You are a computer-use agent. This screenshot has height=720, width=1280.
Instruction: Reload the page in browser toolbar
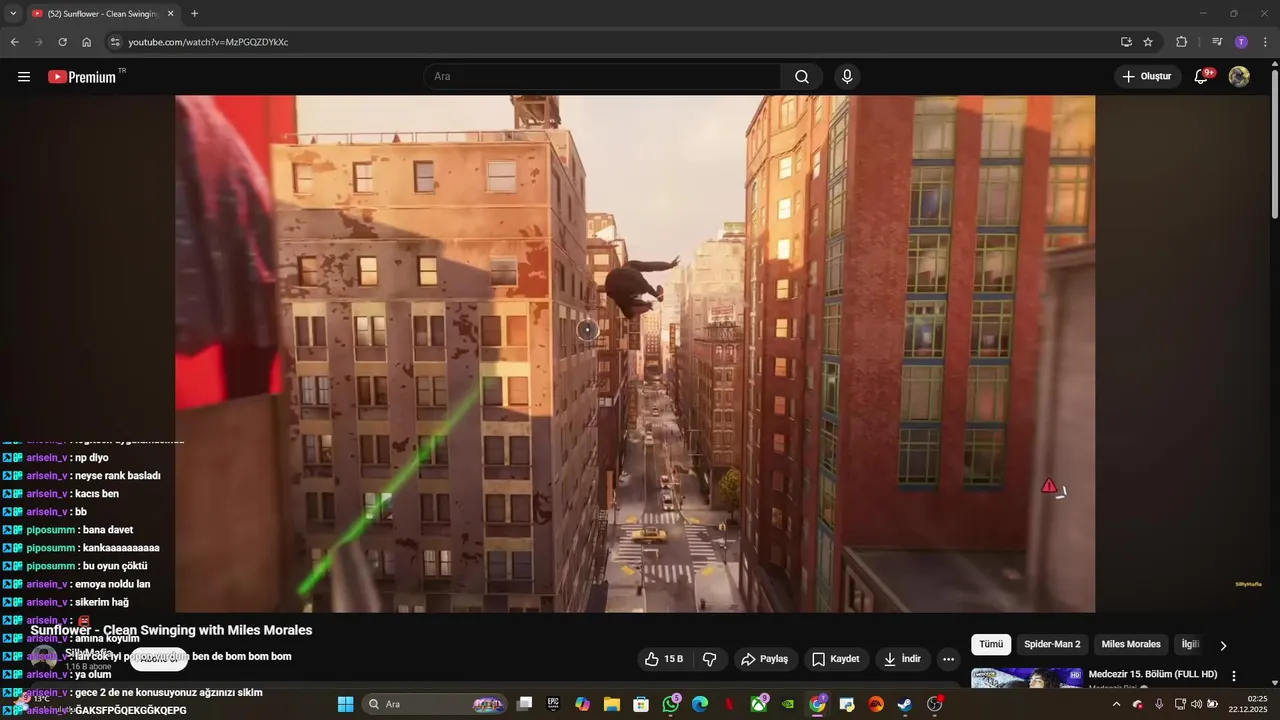(x=62, y=42)
